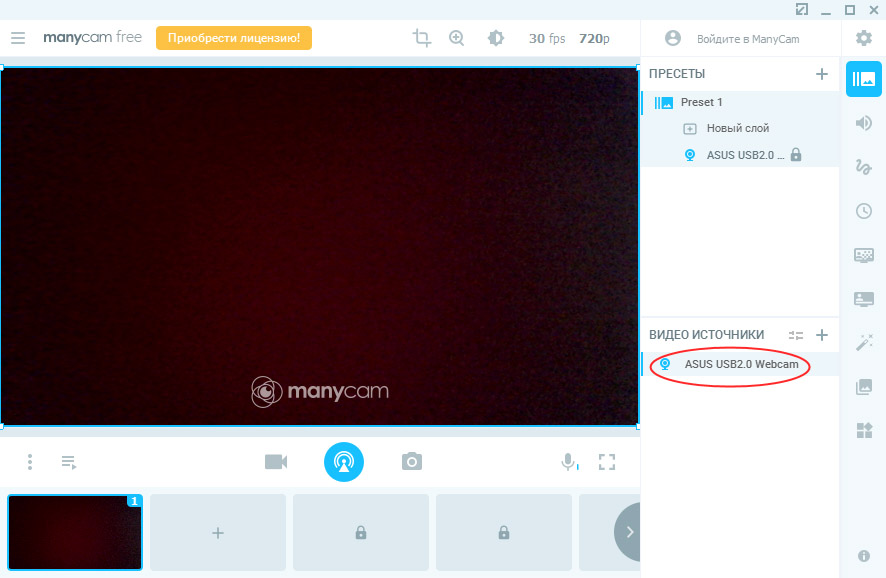886x578 pixels.
Task: Open the Audio tab in sidebar
Action: (x=863, y=123)
